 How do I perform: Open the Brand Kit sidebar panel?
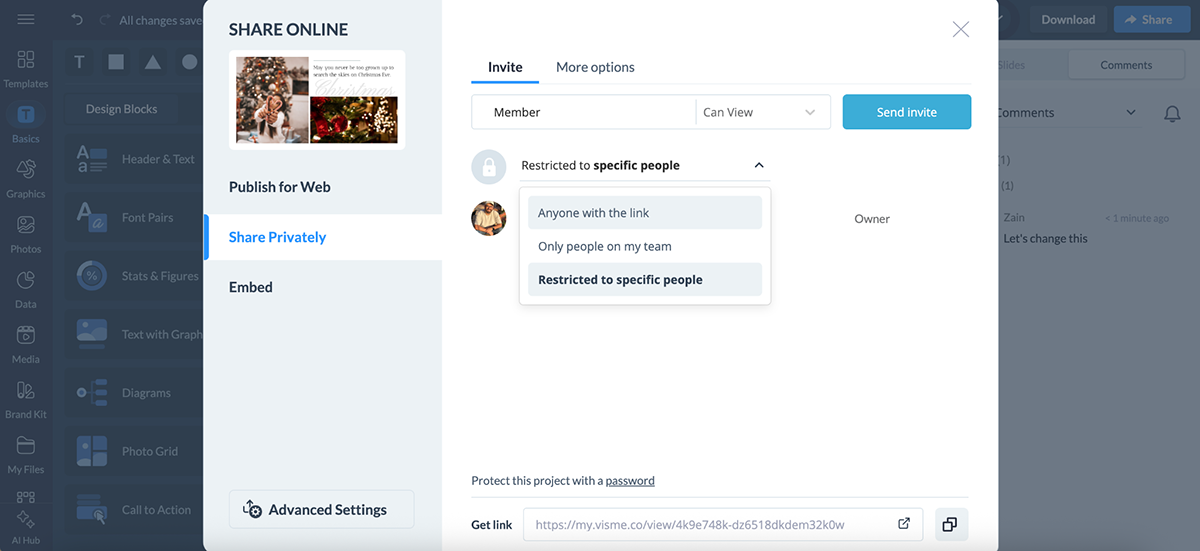click(x=26, y=398)
